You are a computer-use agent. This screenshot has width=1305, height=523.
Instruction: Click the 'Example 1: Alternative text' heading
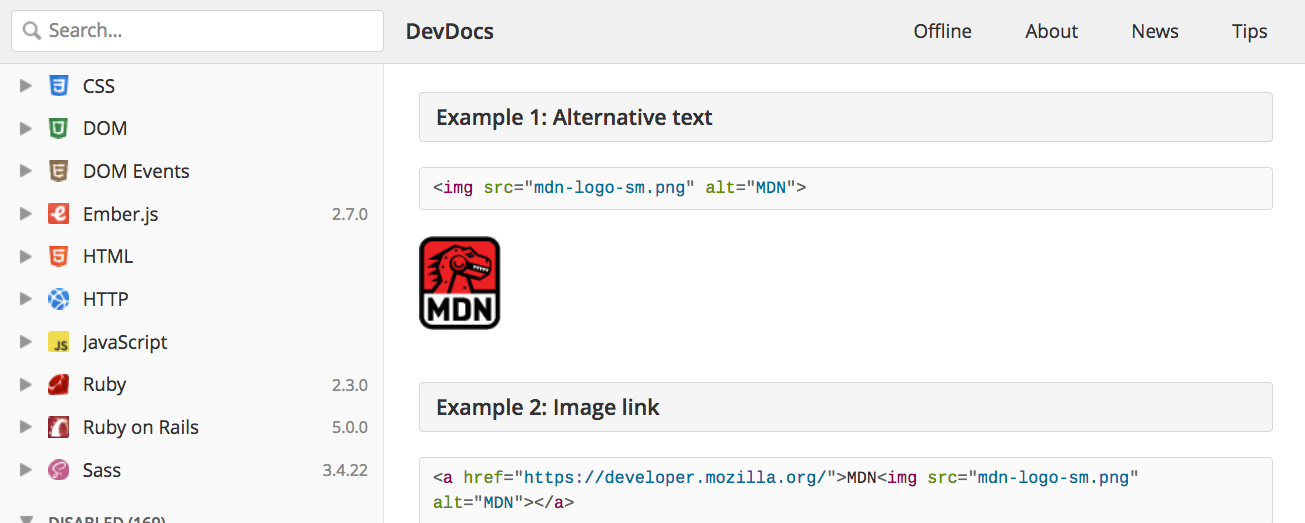pos(845,117)
